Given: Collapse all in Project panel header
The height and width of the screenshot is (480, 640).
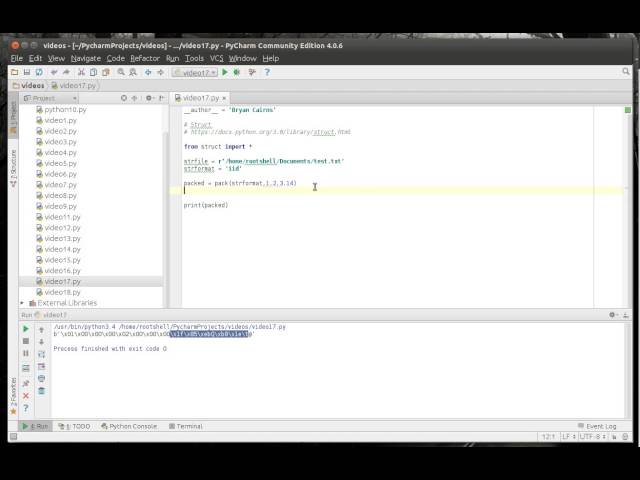Looking at the screenshot, I should 134,98.
